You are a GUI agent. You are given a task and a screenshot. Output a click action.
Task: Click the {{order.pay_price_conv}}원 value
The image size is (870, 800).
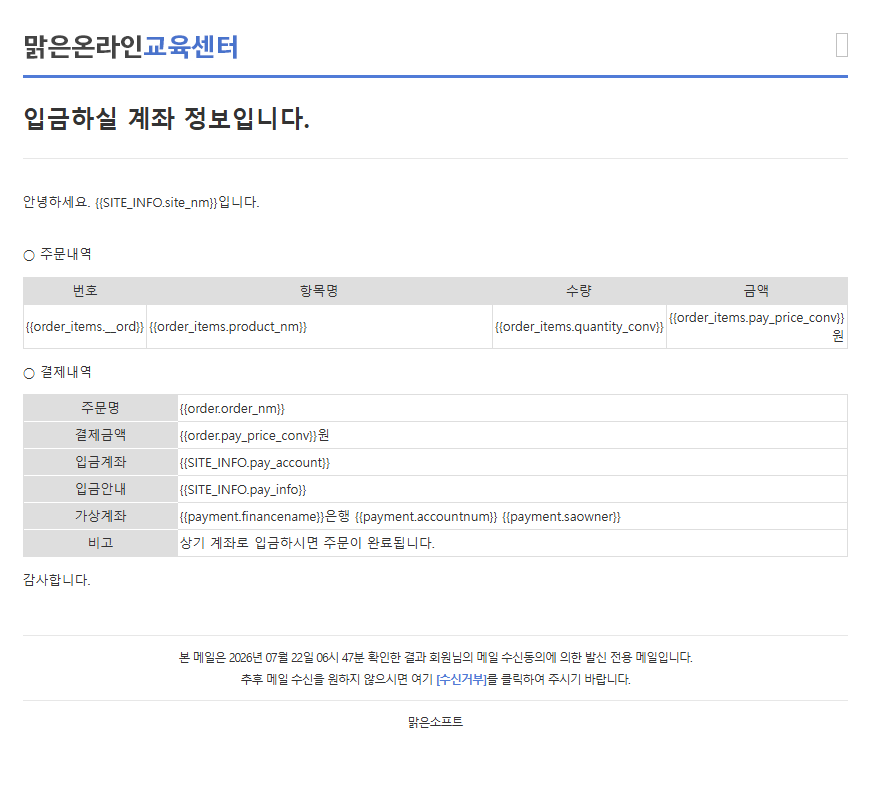(x=254, y=436)
